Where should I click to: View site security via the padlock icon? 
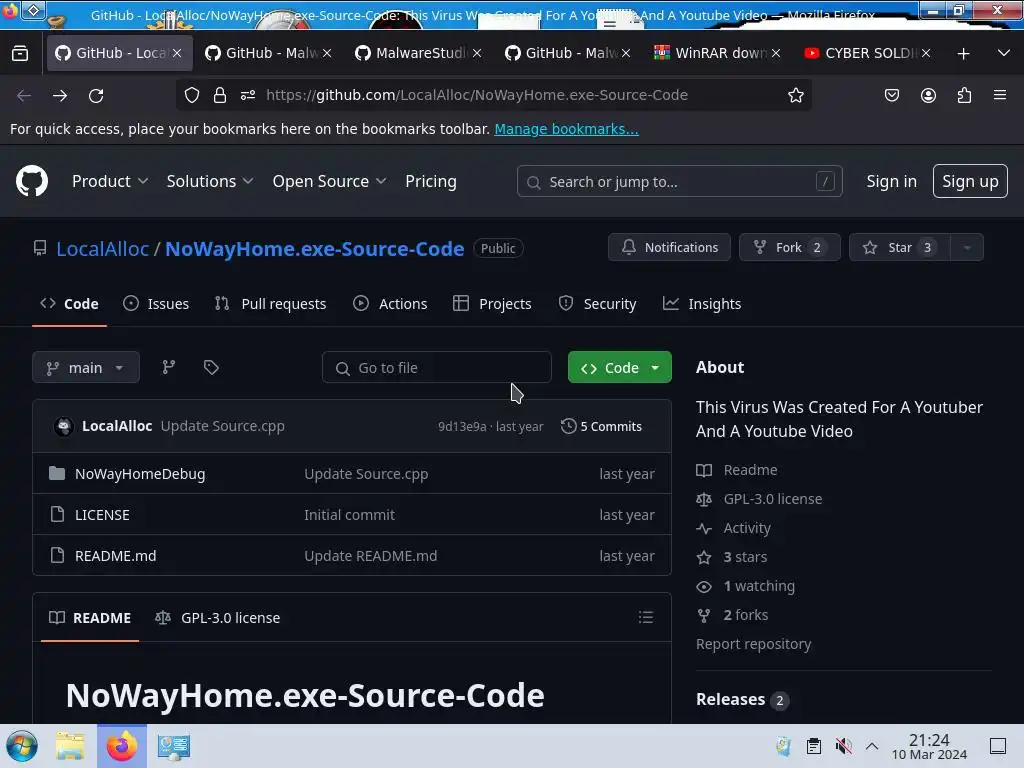tap(220, 95)
